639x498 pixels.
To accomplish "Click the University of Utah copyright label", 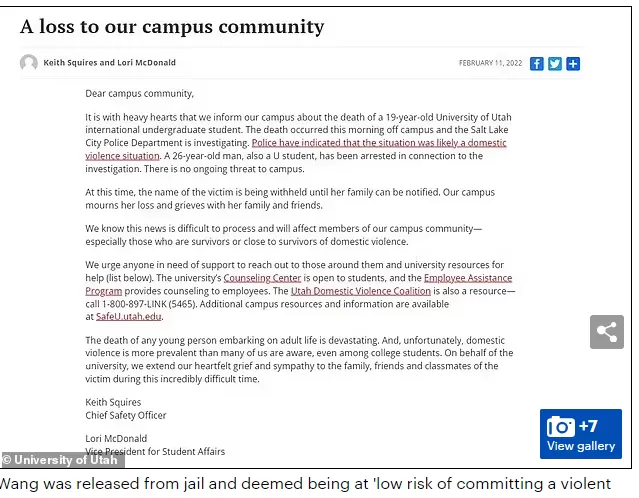I will [x=63, y=460].
